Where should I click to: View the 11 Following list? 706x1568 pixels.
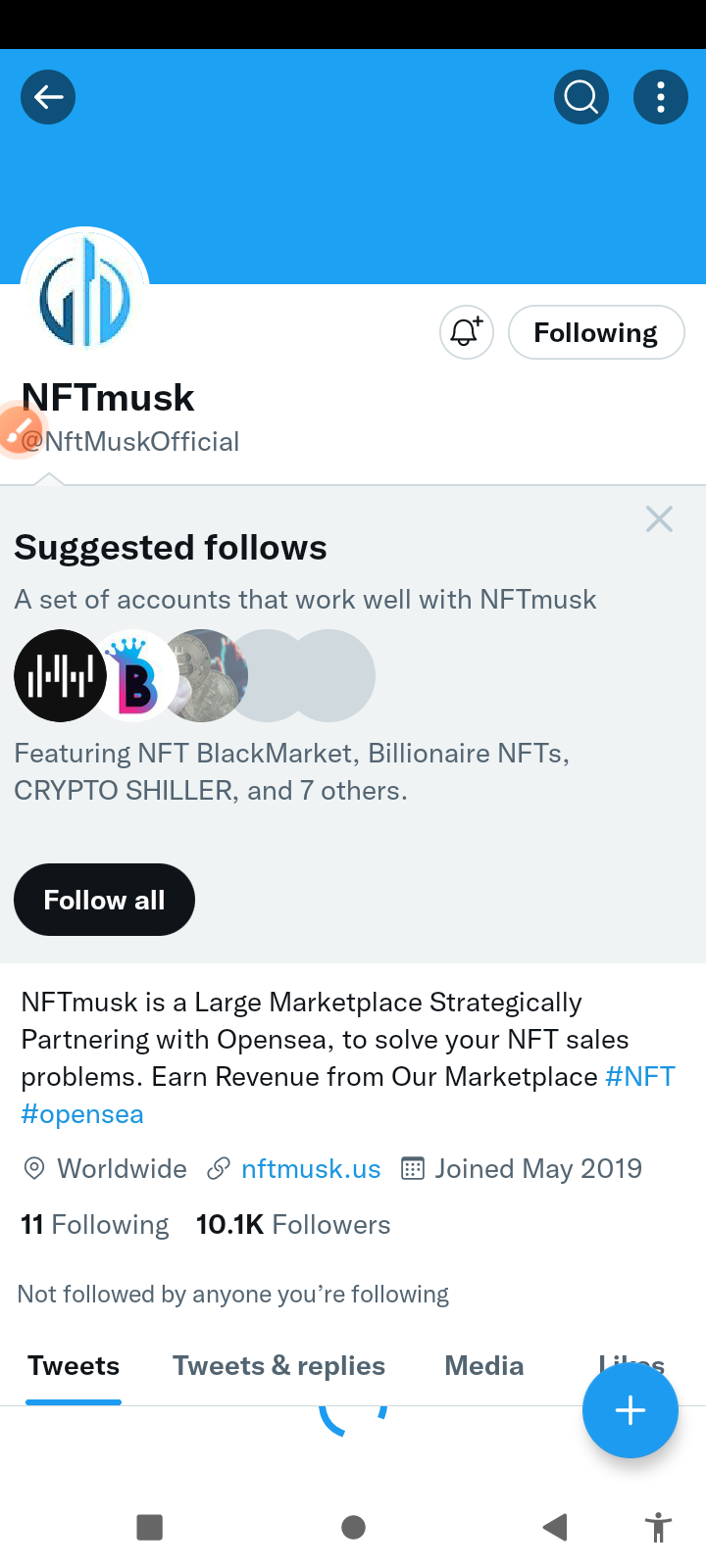coord(94,1225)
